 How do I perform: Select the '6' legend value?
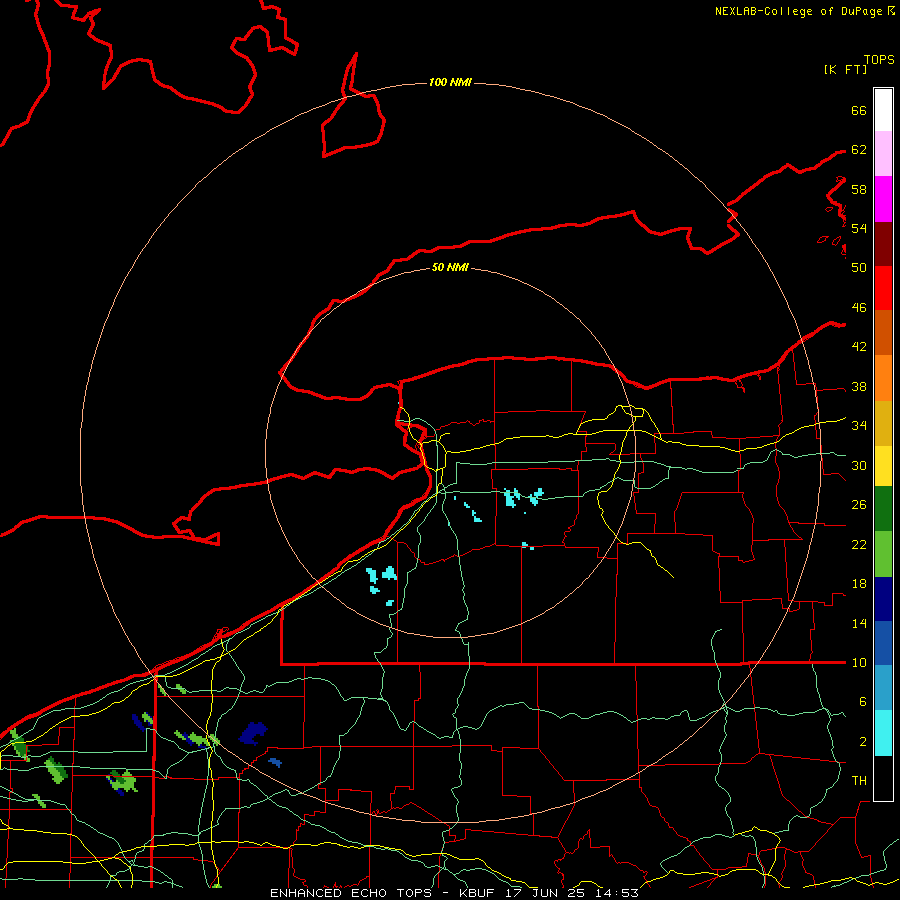(x=862, y=702)
